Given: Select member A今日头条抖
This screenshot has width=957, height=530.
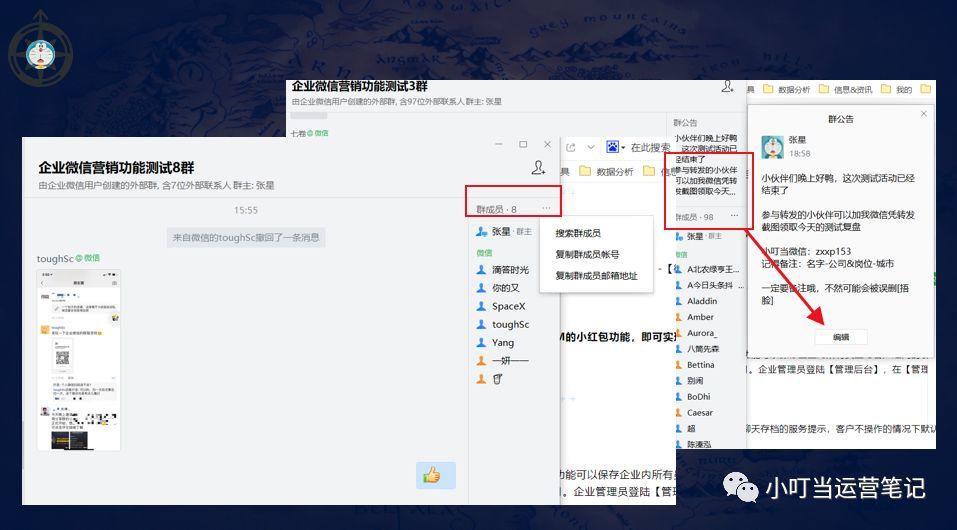Looking at the screenshot, I should (708, 285).
